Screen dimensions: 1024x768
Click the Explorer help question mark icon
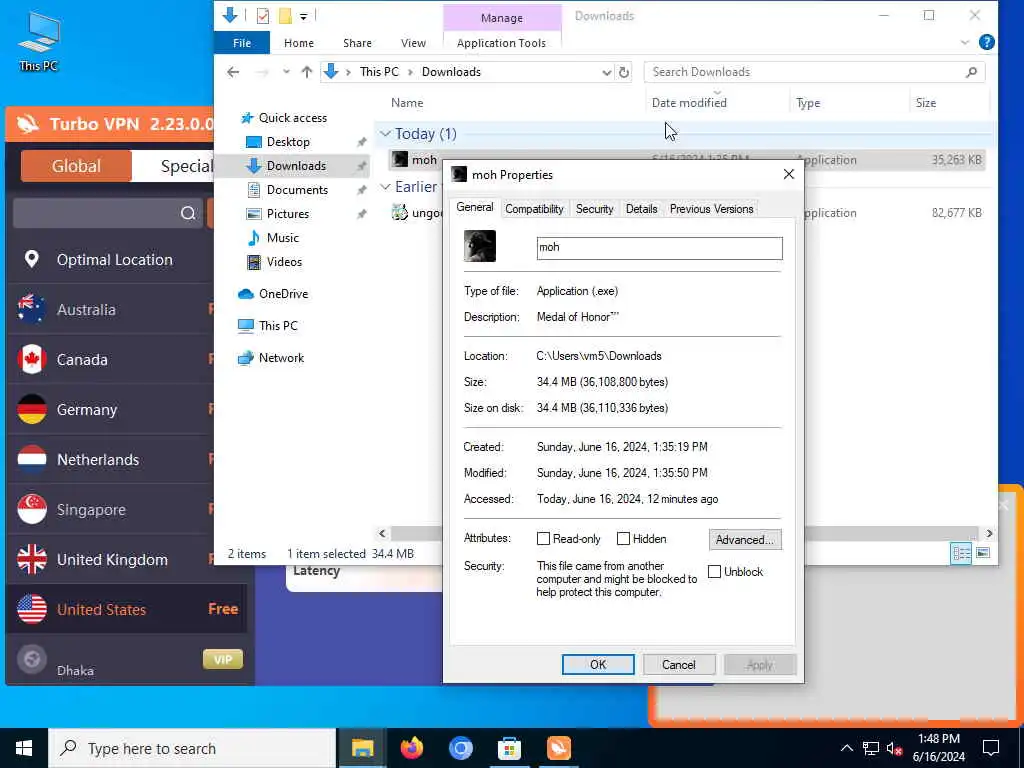pyautogui.click(x=987, y=42)
